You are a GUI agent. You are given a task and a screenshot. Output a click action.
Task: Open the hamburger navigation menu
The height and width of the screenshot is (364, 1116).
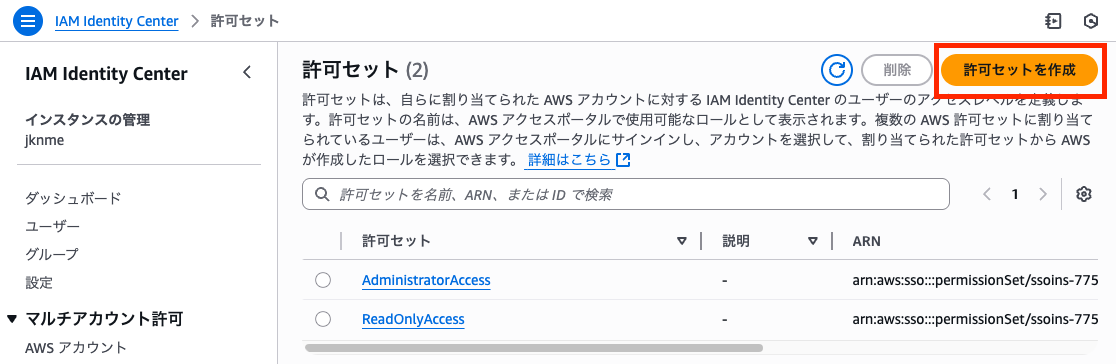28,21
